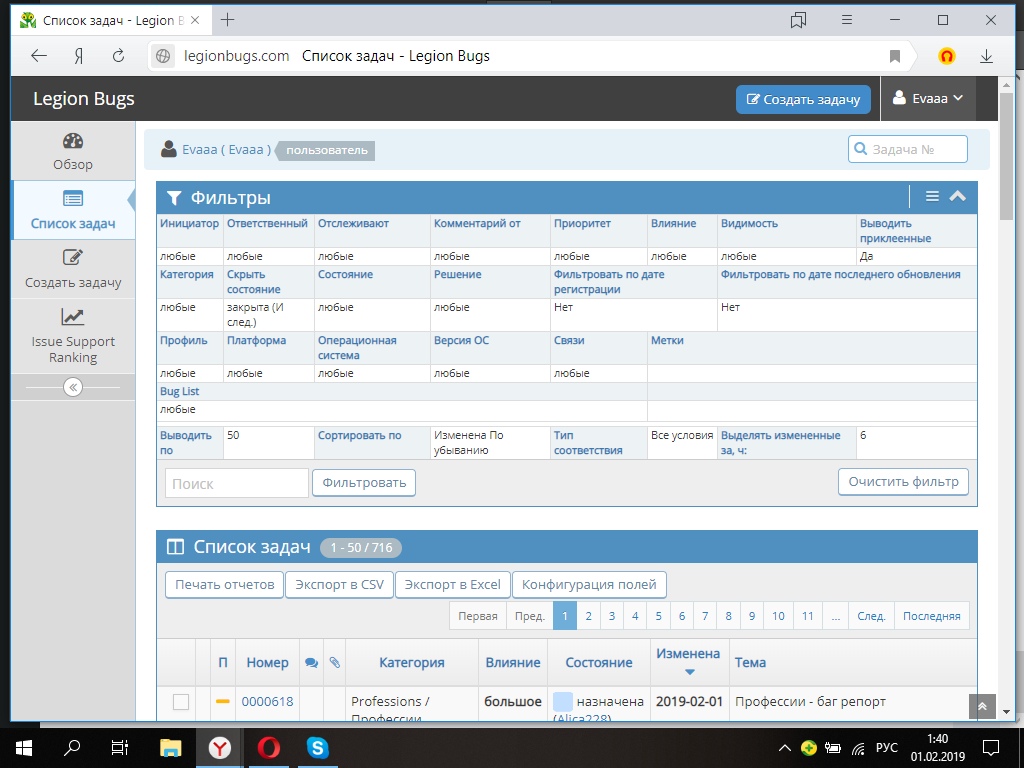Click the orange extension icon in toolbar
This screenshot has height=768, width=1024.
coord(946,57)
